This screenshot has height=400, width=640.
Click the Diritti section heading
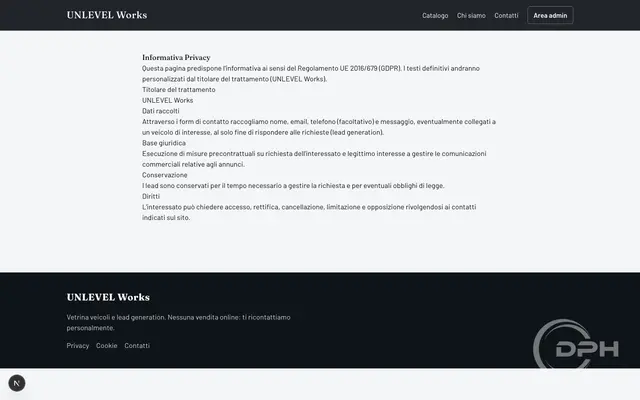point(151,196)
